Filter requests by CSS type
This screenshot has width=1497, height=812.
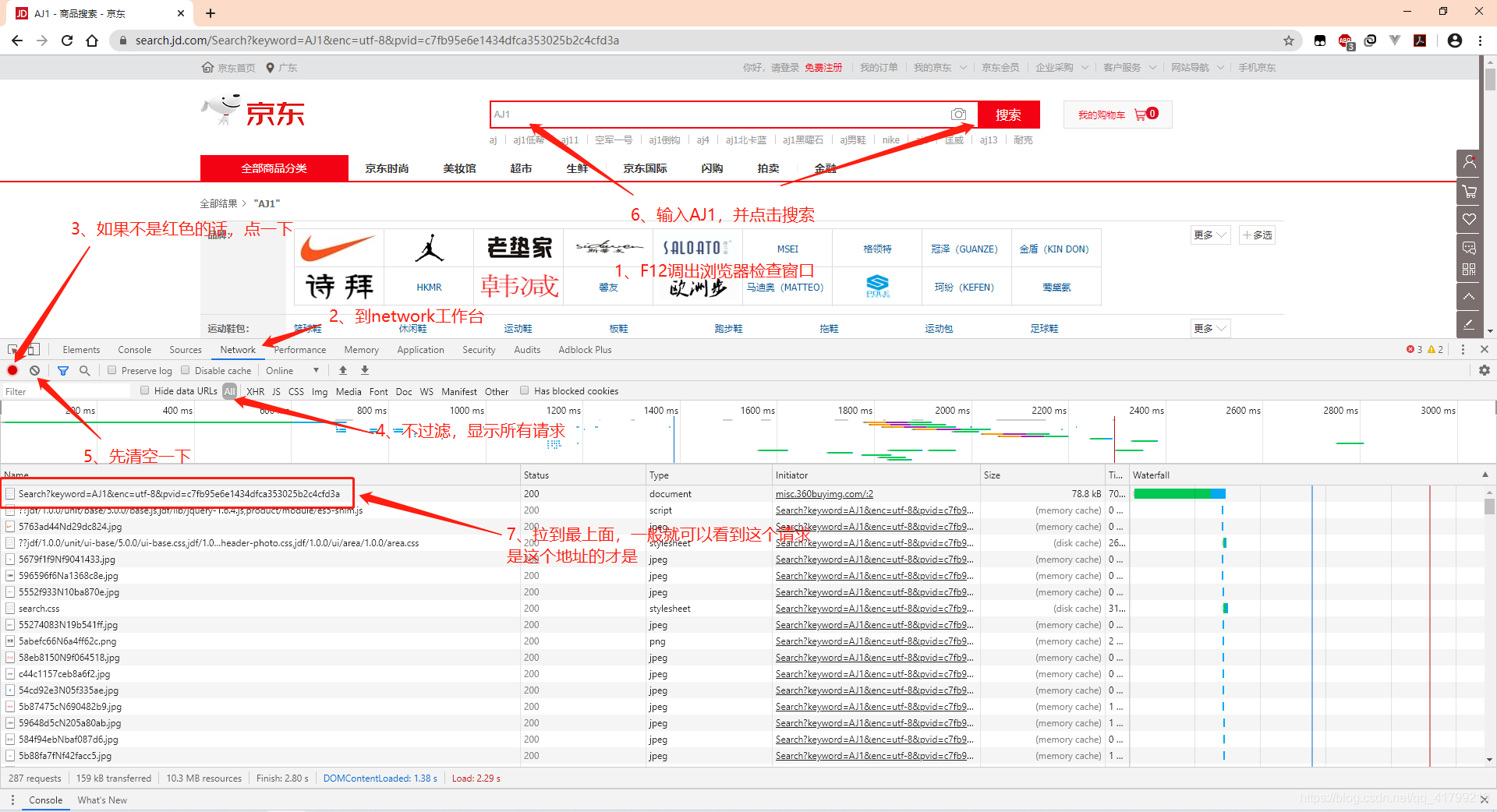296,391
